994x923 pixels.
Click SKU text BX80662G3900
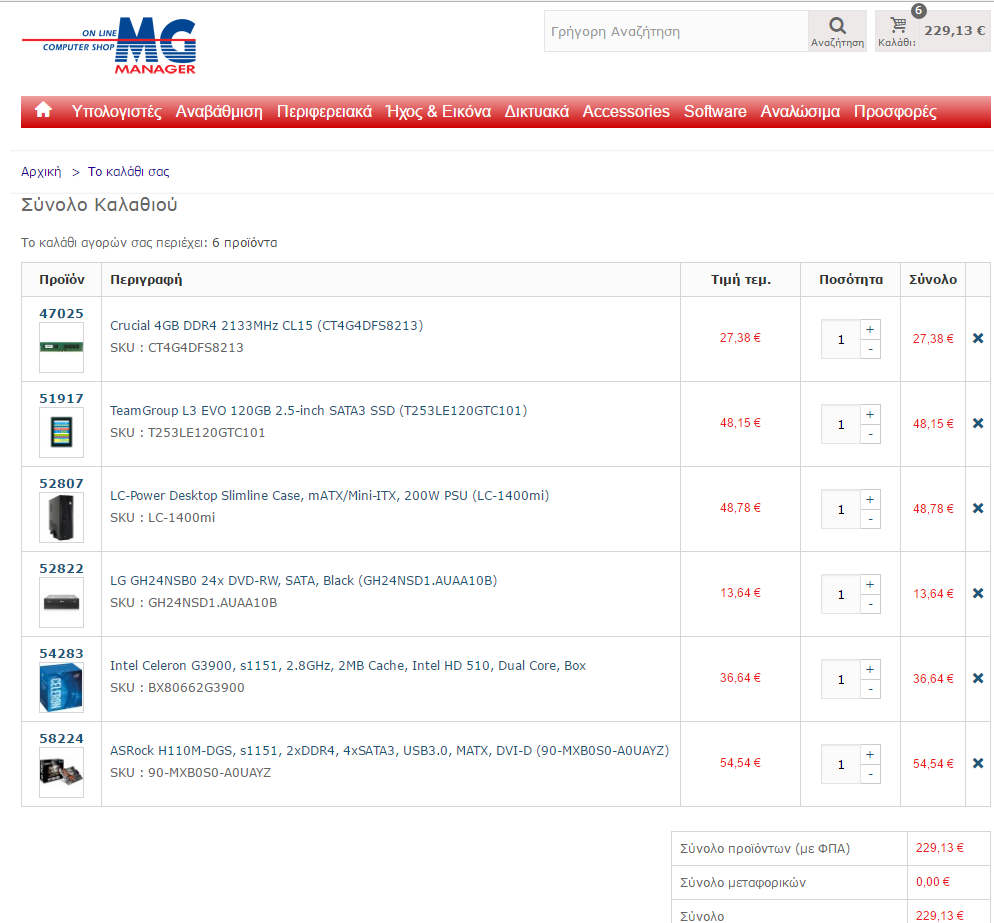(x=196, y=687)
